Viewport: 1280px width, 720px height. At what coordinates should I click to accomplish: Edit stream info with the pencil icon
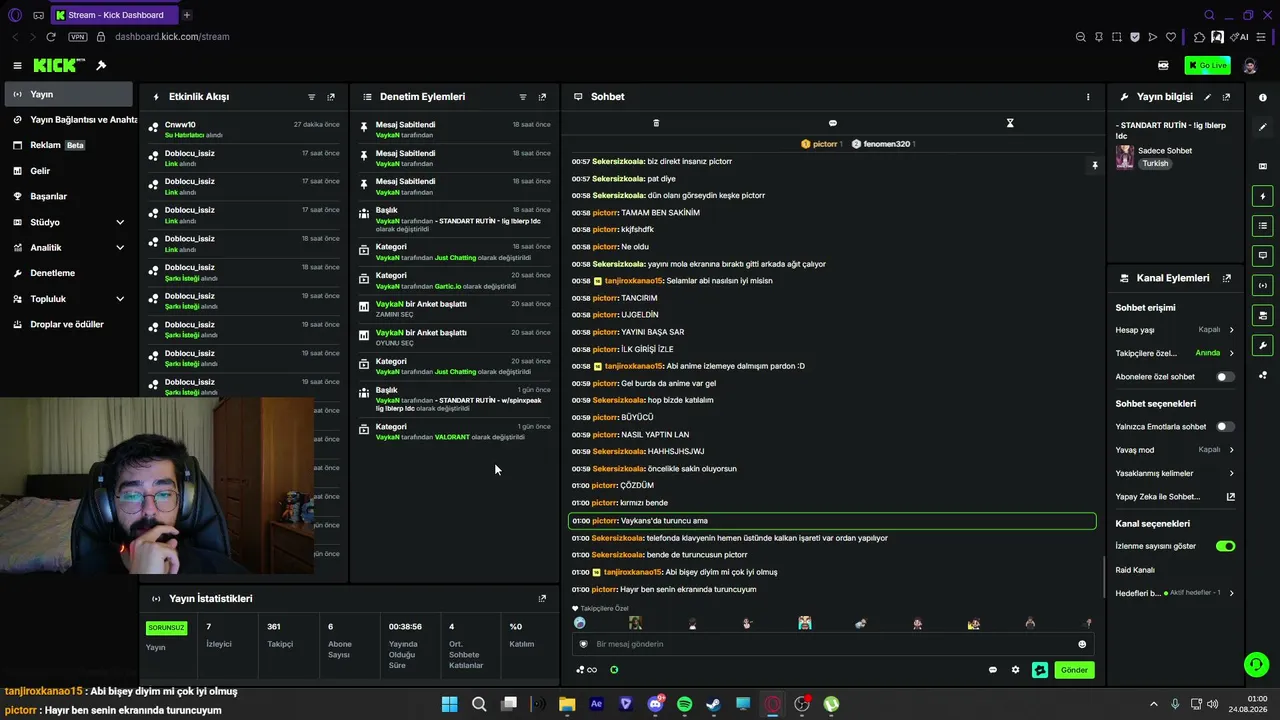coord(1207,97)
